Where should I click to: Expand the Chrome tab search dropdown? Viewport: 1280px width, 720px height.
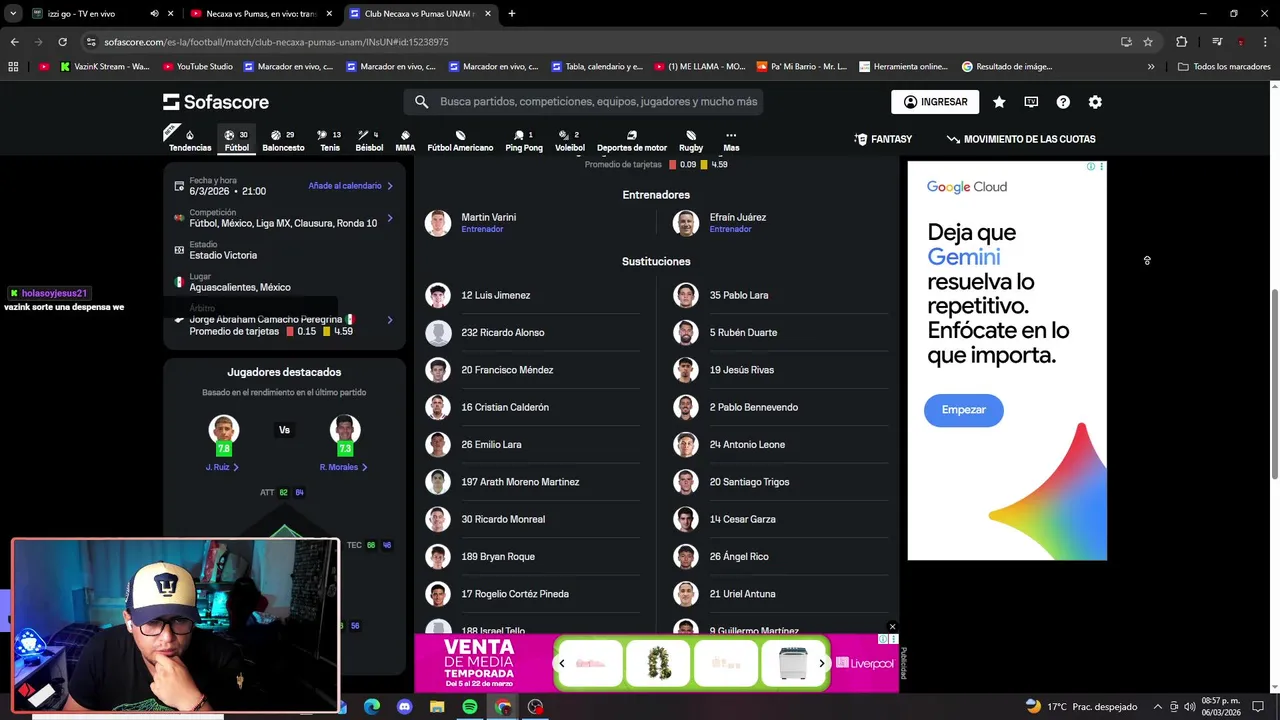(x=13, y=14)
